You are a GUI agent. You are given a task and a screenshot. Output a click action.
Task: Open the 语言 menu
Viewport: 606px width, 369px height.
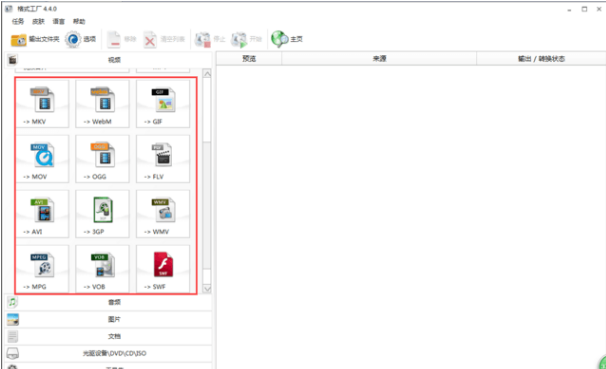[x=59, y=21]
